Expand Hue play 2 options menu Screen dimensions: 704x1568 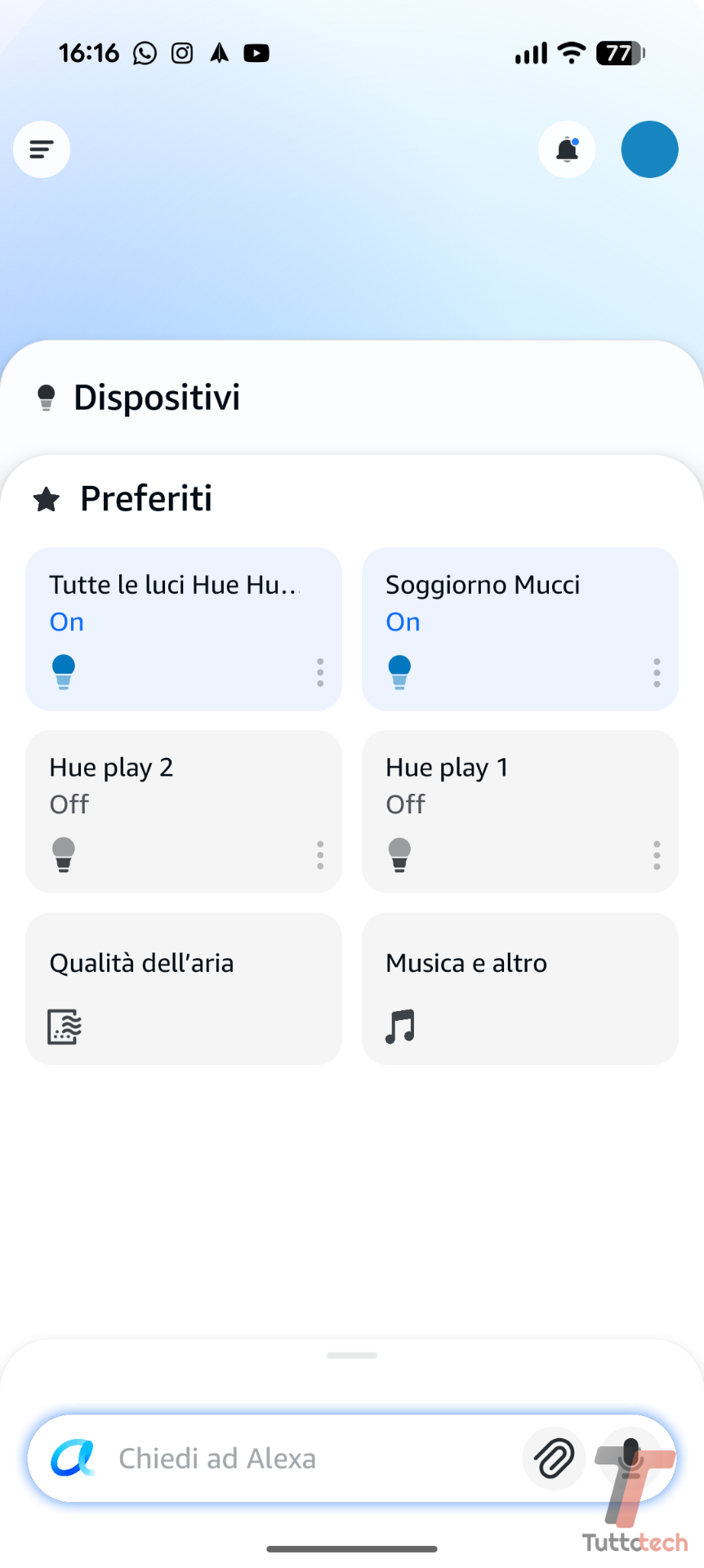click(x=320, y=855)
